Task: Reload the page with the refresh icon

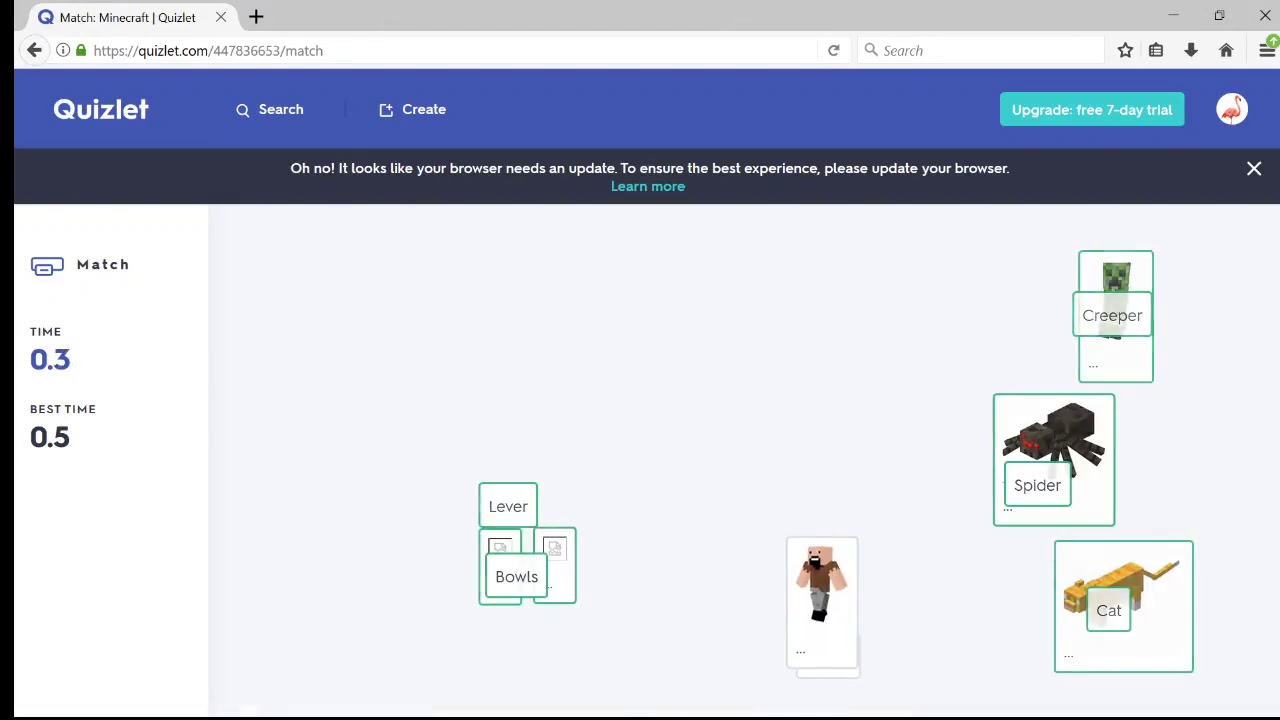Action: tap(833, 50)
